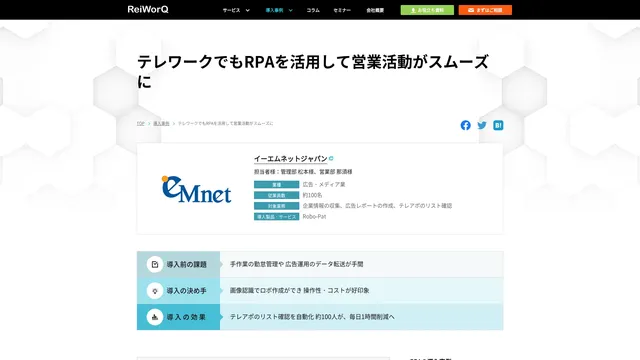Share the page on Twitter

click(482, 125)
